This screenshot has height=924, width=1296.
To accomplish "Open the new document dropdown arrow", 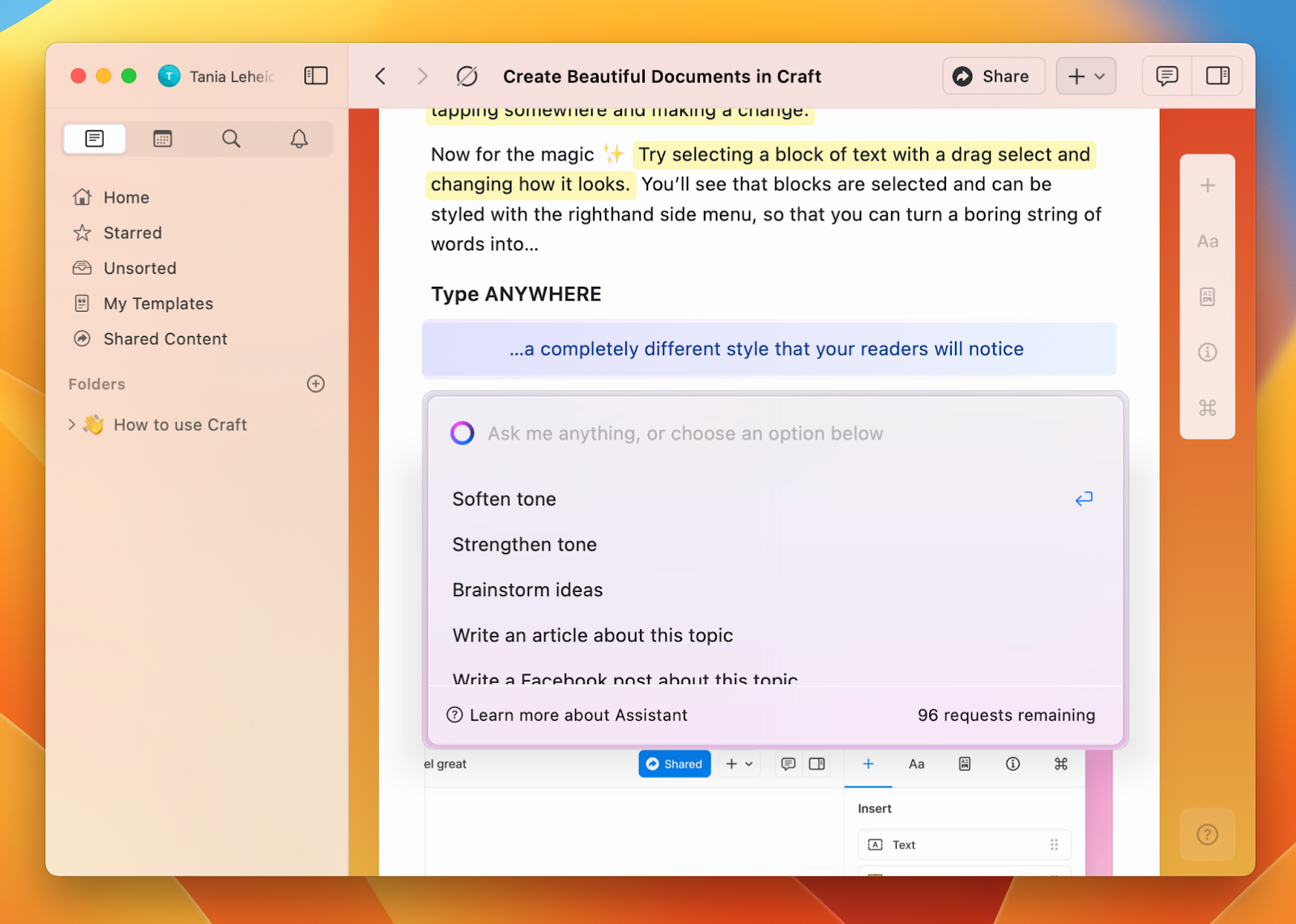I will click(1098, 76).
